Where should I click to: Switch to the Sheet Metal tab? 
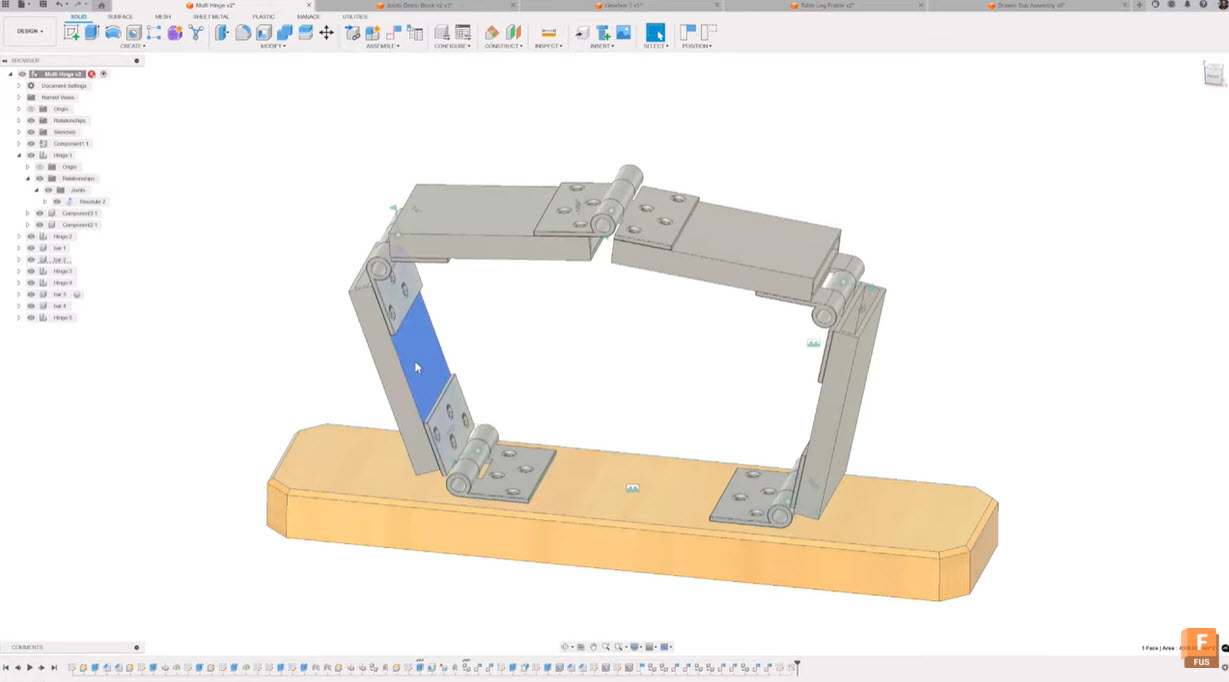[x=211, y=17]
